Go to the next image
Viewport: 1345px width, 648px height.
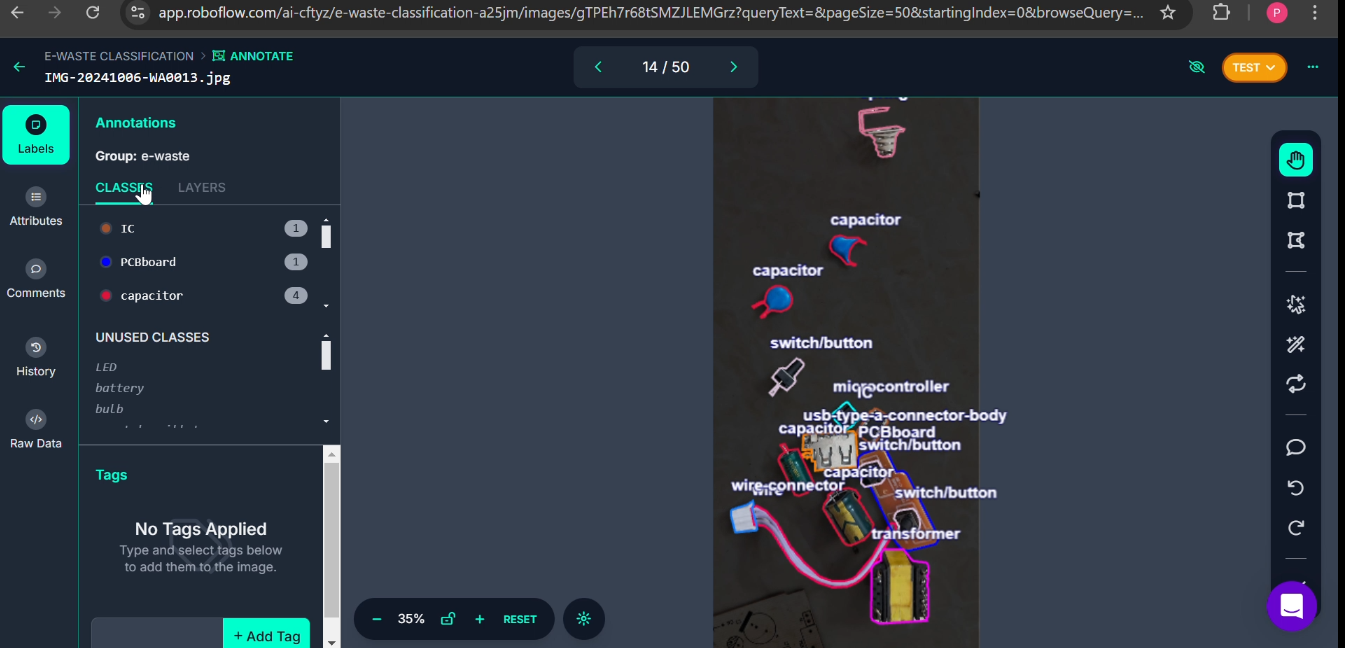(734, 67)
